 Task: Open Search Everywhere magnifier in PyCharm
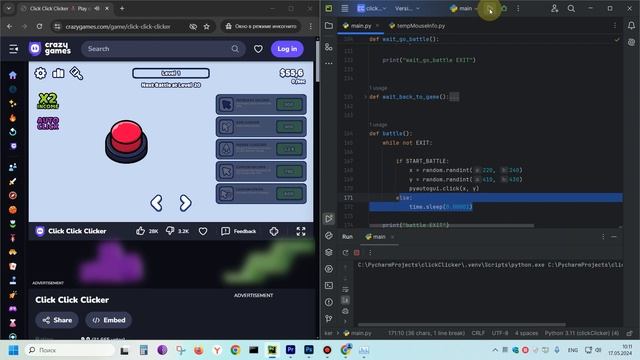(571, 8)
